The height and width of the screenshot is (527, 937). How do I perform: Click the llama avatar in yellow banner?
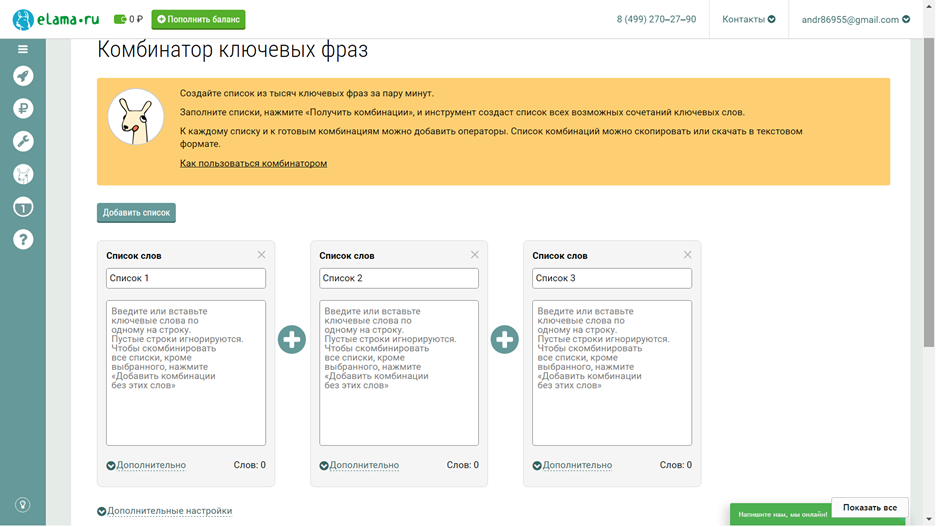(x=136, y=117)
